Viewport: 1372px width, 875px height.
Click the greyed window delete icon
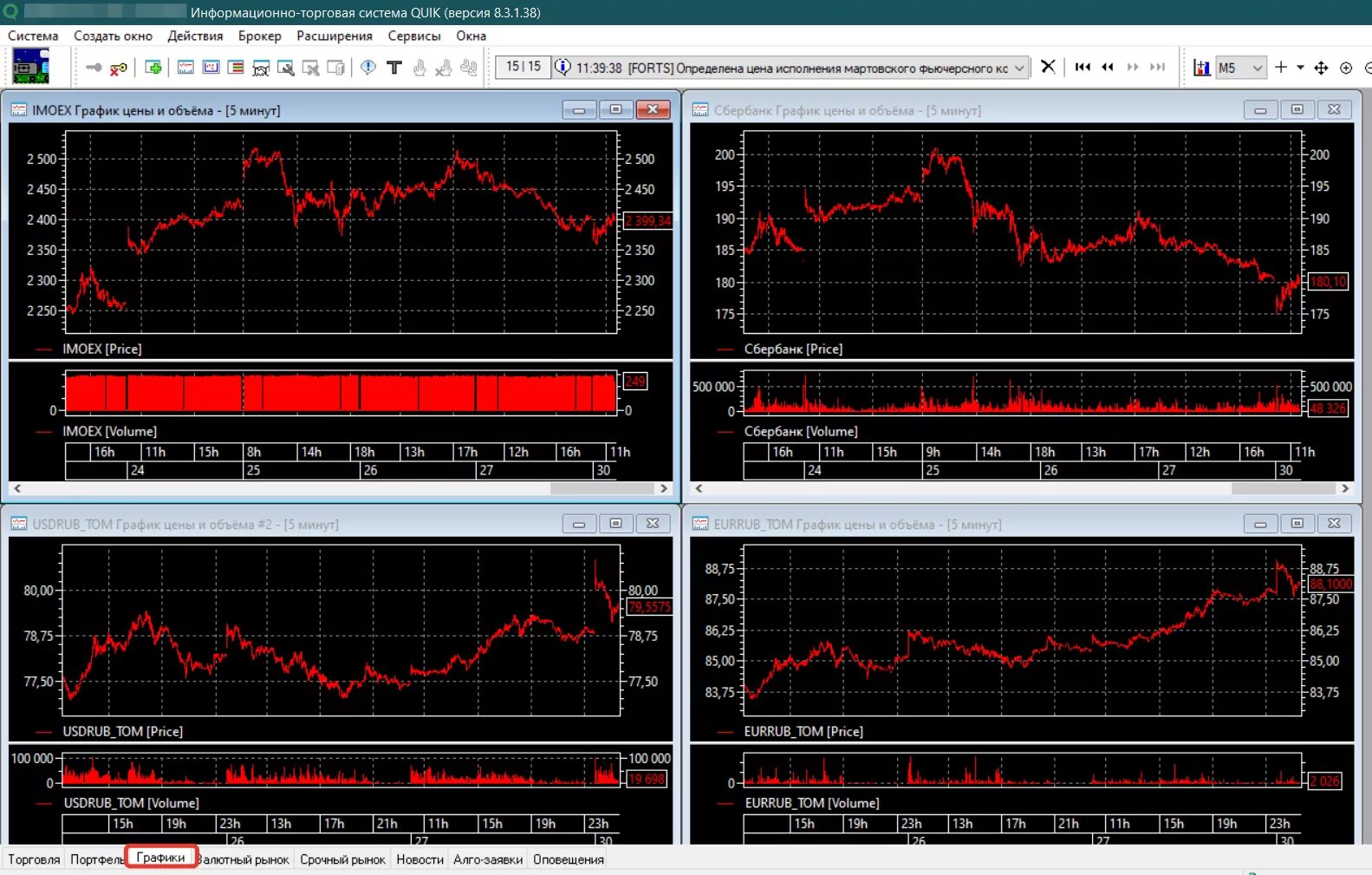point(310,68)
